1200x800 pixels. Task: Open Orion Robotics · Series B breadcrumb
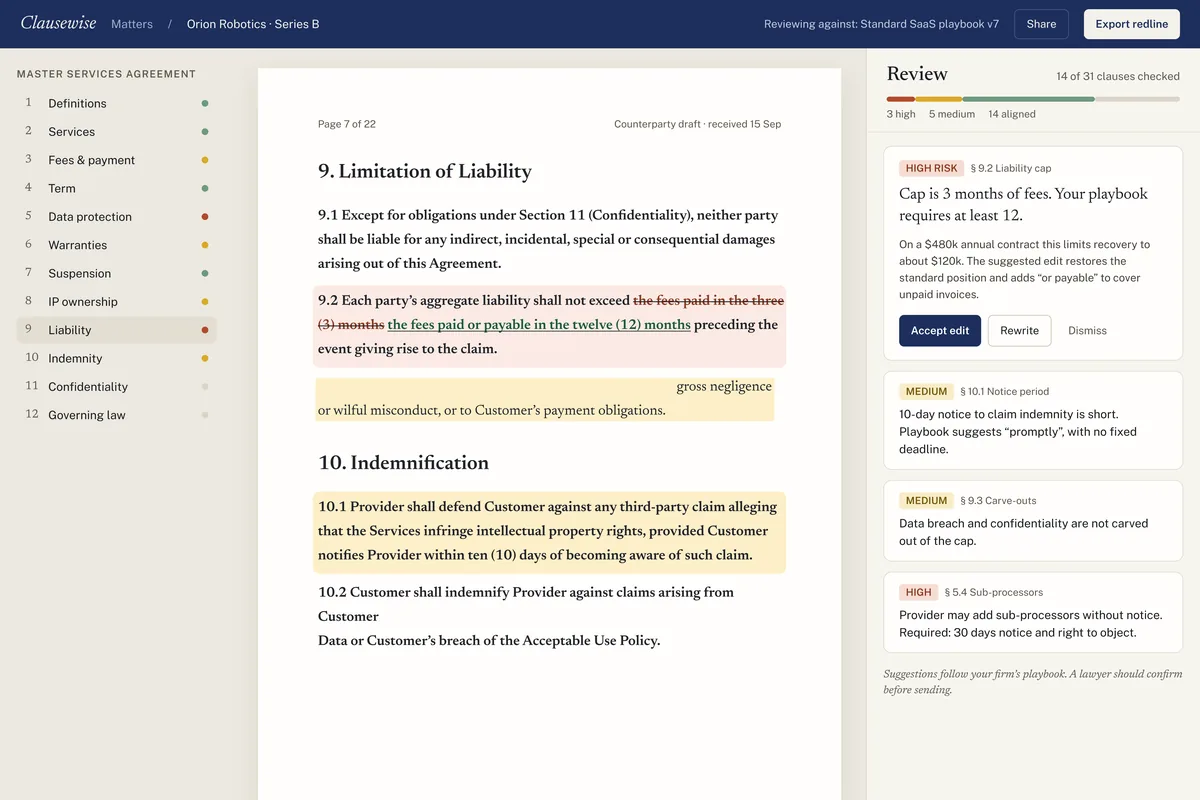tap(253, 24)
